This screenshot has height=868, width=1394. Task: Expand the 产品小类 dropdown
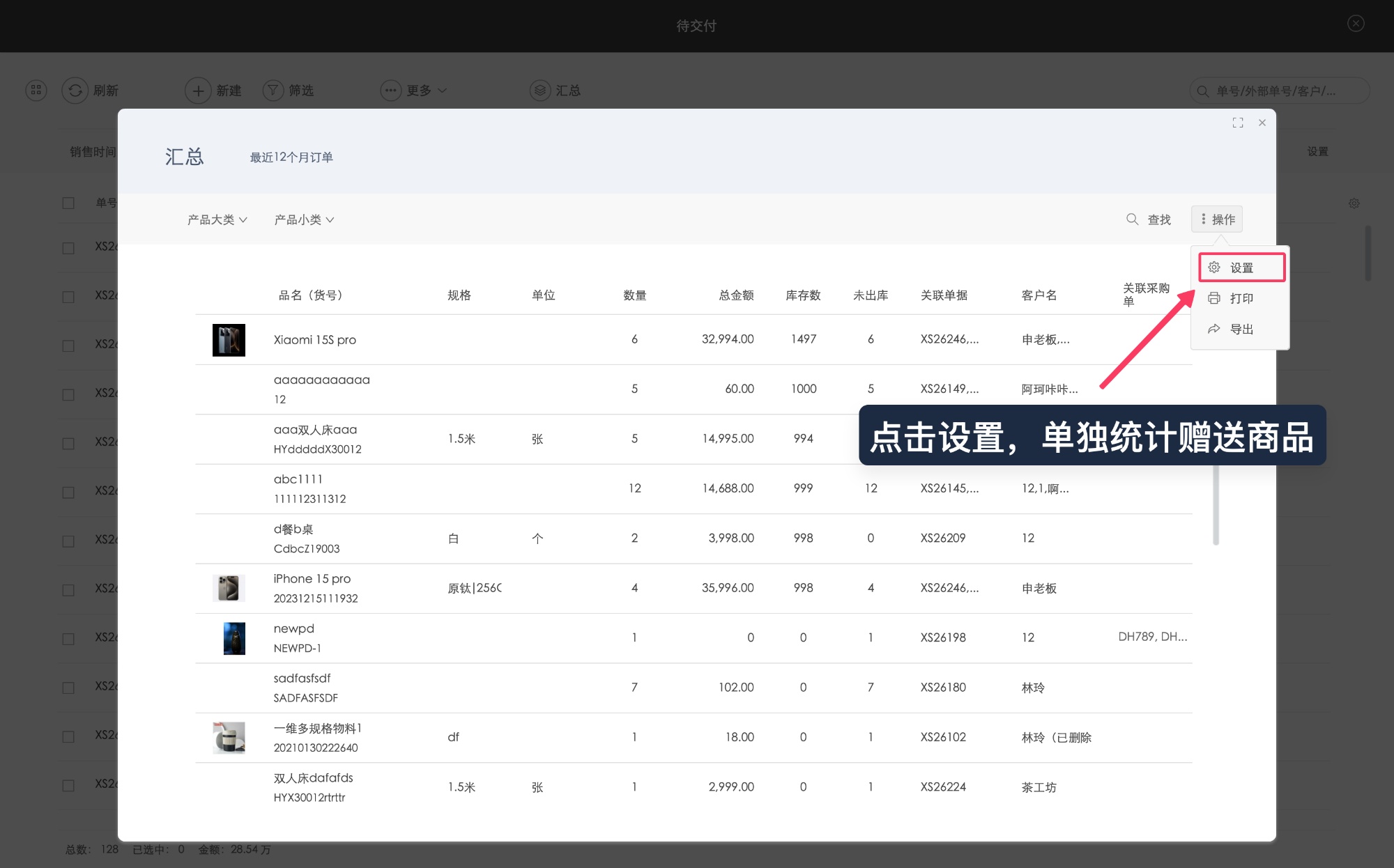305,219
